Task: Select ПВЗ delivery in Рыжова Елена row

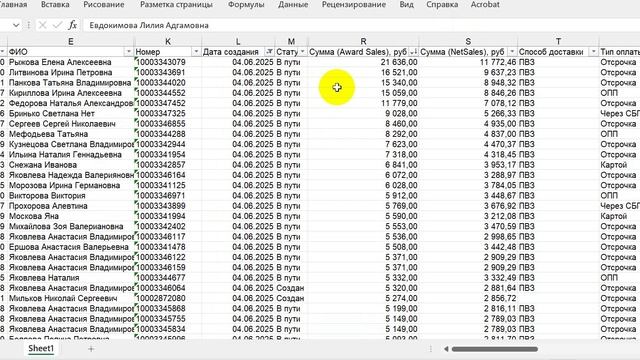Action: tap(558, 62)
